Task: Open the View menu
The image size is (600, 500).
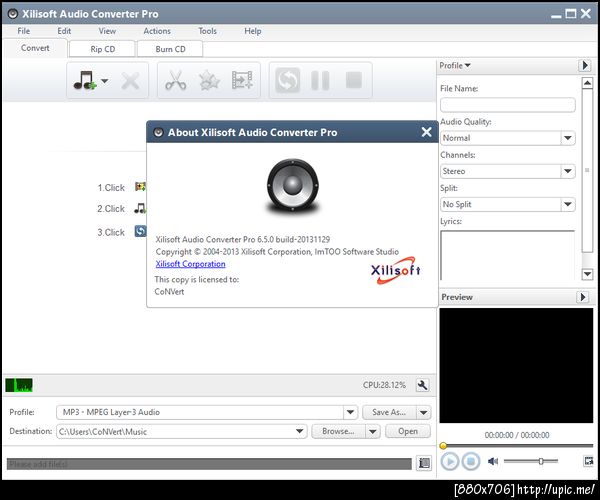Action: 107,31
